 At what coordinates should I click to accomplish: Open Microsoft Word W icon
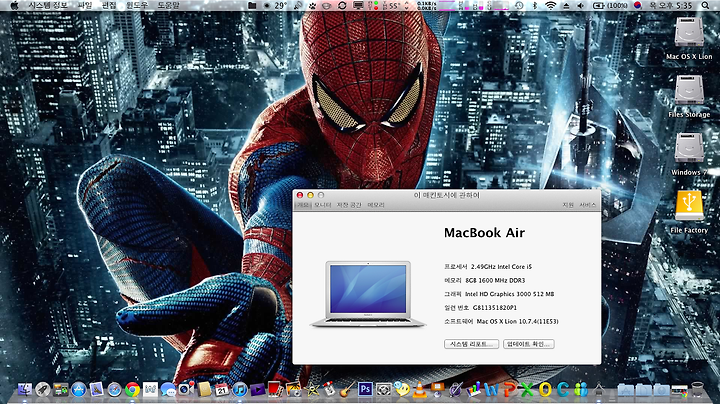491,390
